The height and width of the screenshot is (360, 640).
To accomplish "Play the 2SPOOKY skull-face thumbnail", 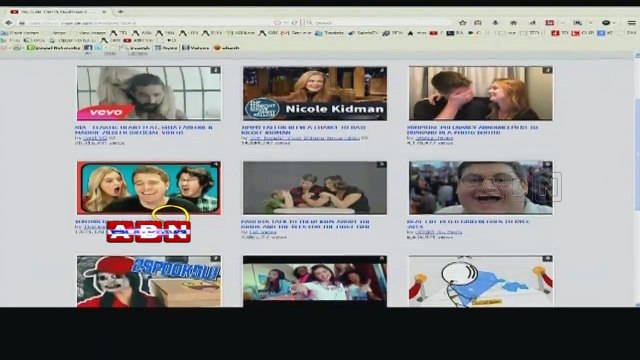I will point(149,281).
